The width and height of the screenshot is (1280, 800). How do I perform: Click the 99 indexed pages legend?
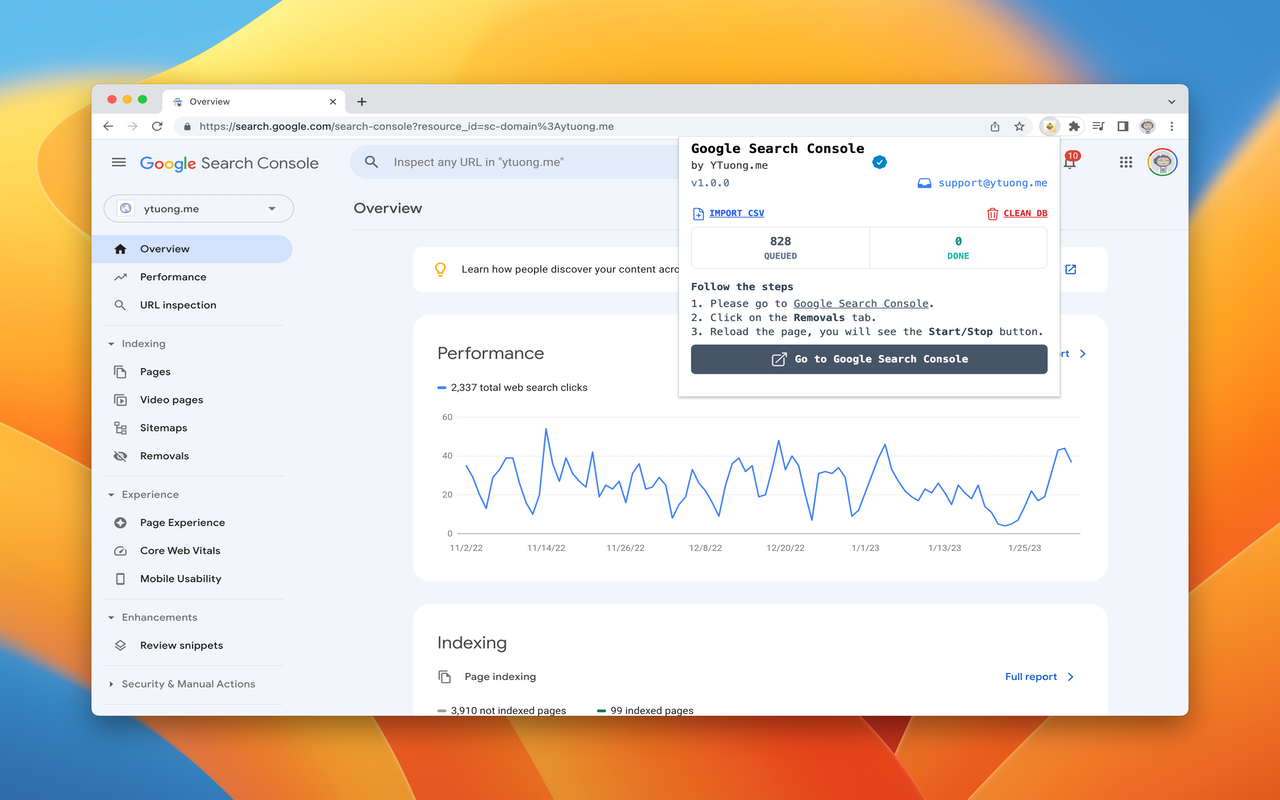pos(645,711)
